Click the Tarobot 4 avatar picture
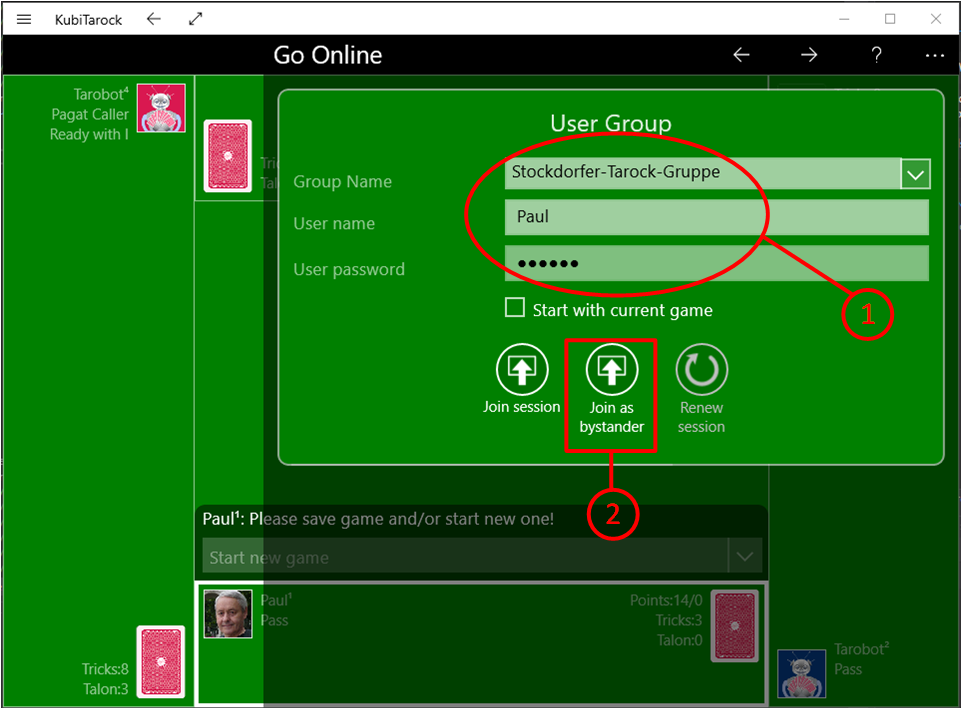This screenshot has width=962, height=709. pos(161,108)
